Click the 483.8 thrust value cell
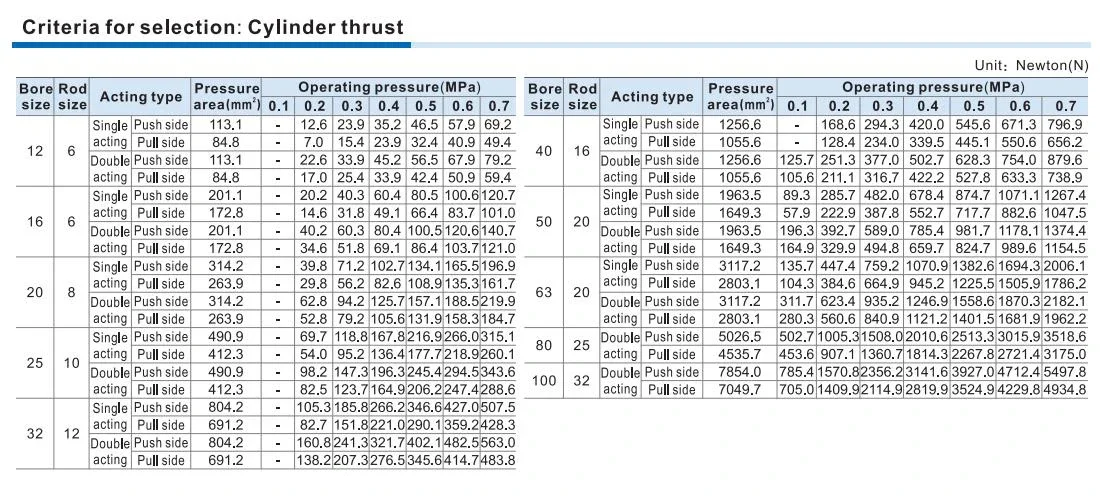 click(497, 461)
